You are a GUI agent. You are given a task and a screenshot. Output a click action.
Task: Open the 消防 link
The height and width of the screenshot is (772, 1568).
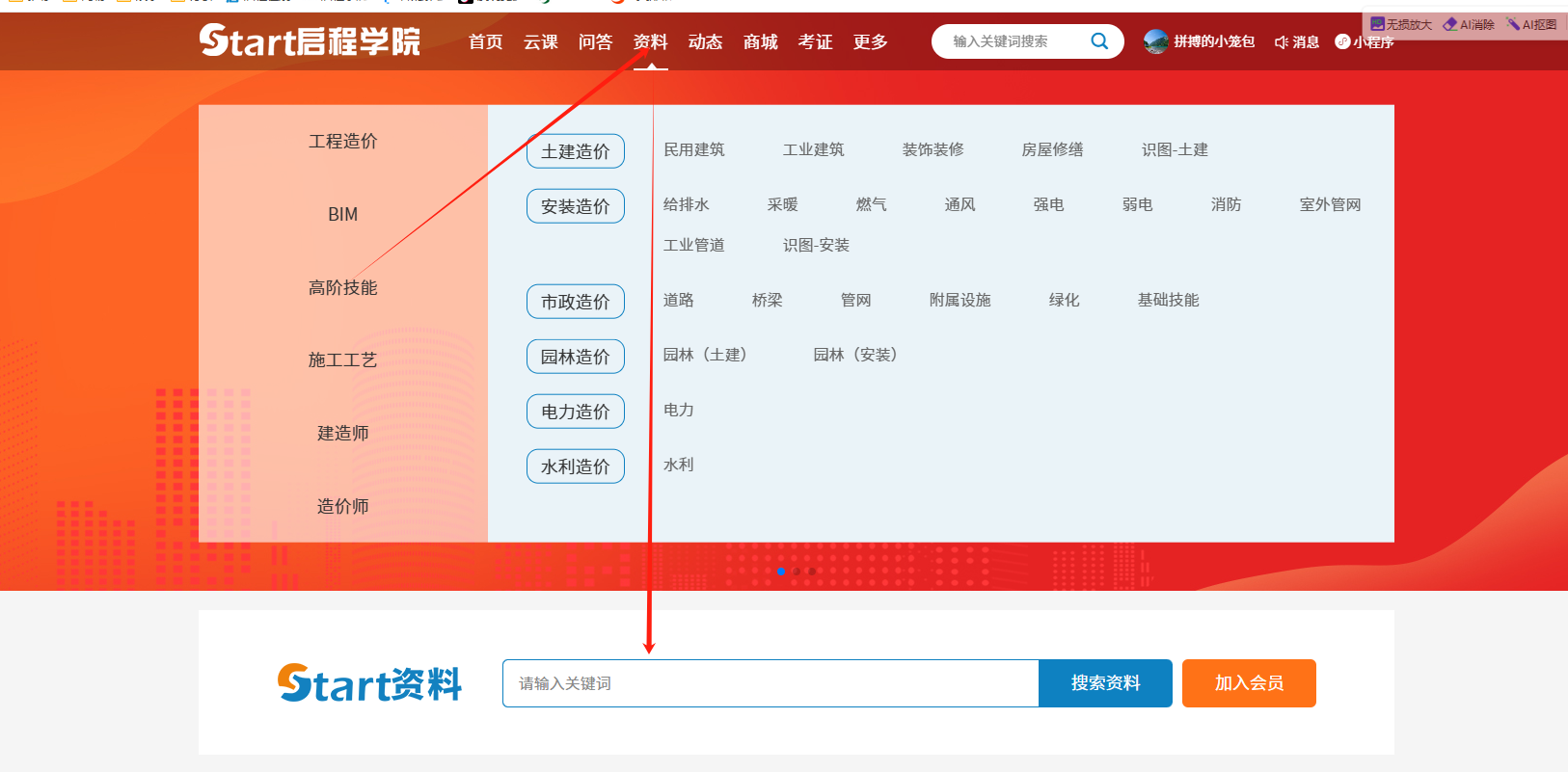point(1227,204)
